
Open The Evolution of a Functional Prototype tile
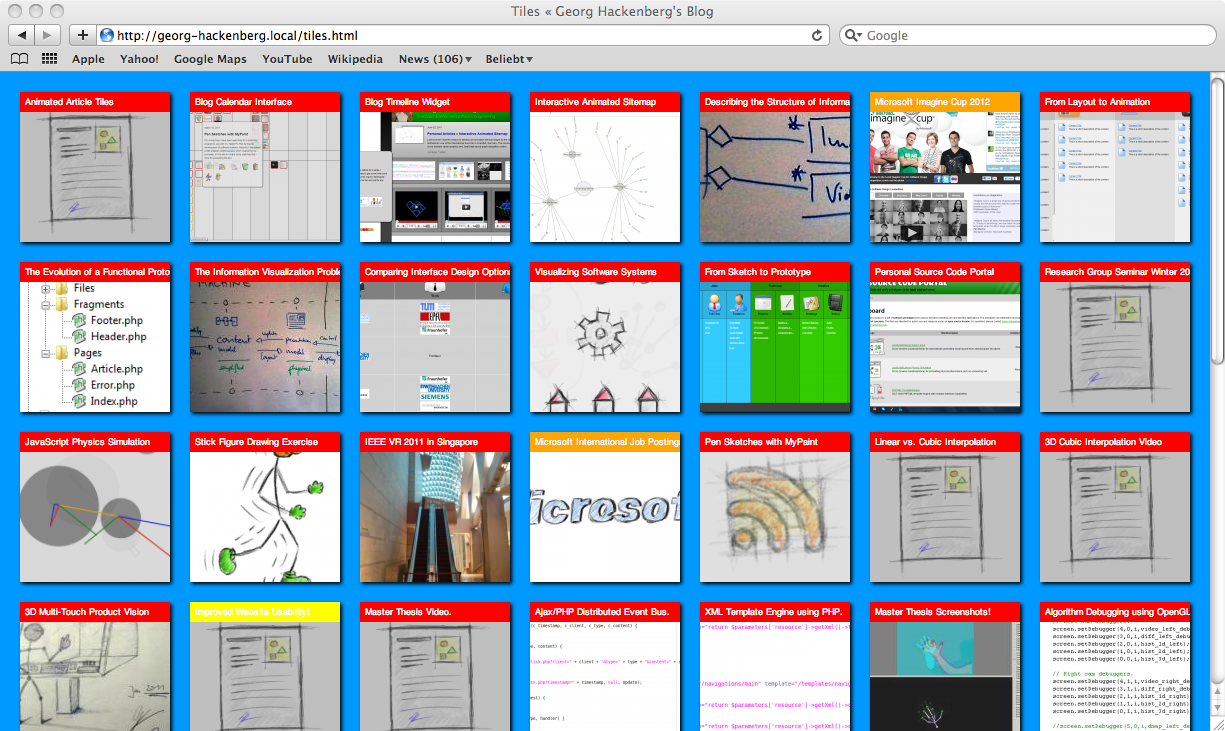pyautogui.click(x=95, y=337)
